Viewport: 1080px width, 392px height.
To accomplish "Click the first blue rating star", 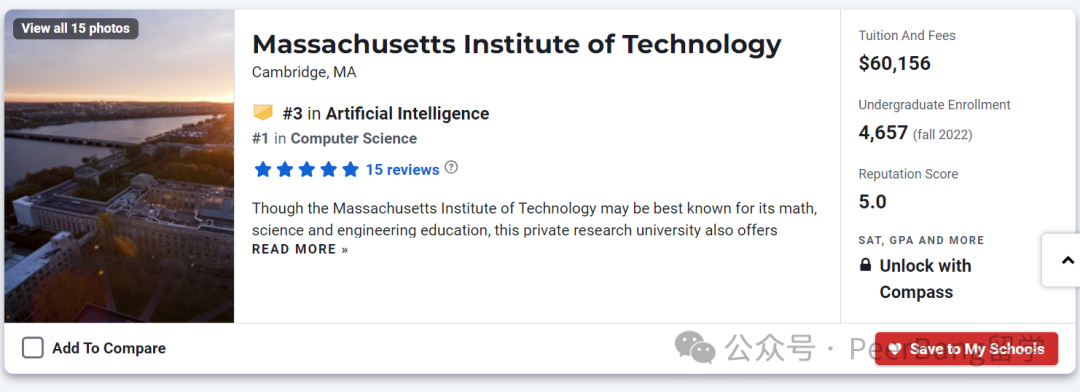I will point(262,169).
